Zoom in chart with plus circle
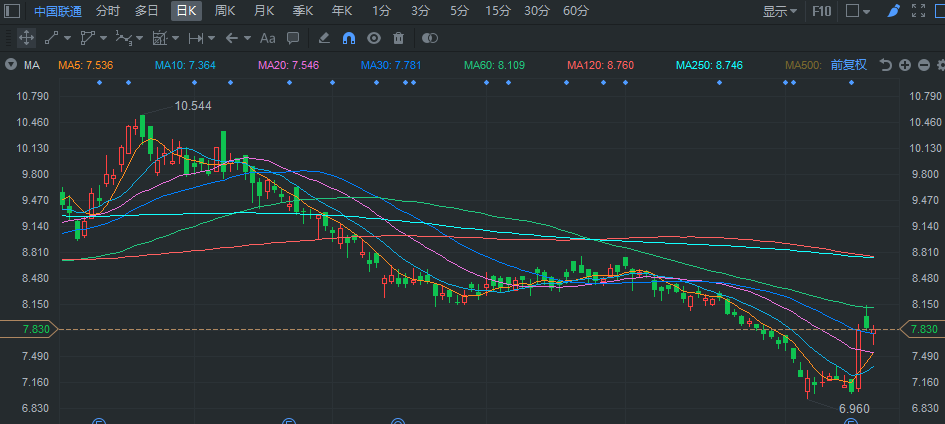945x424 pixels. click(x=905, y=65)
